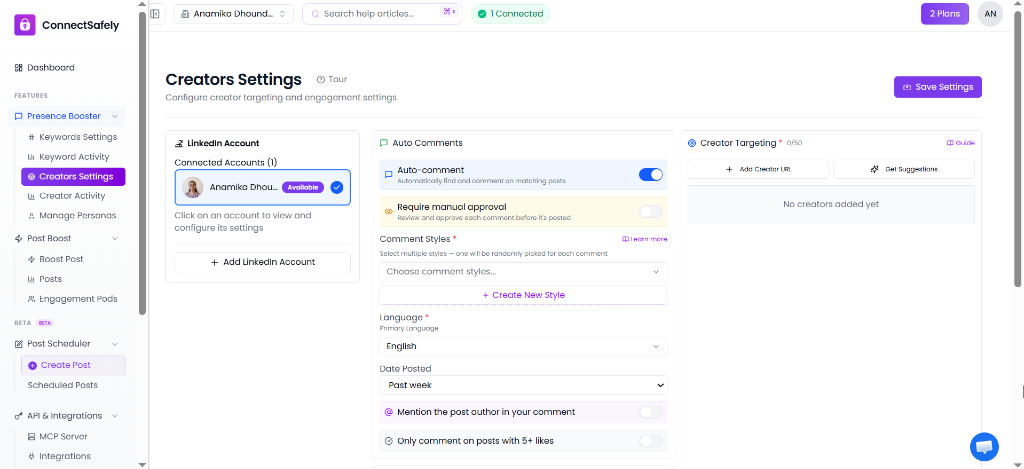Click the ConnectSafely lock logo icon

point(25,25)
